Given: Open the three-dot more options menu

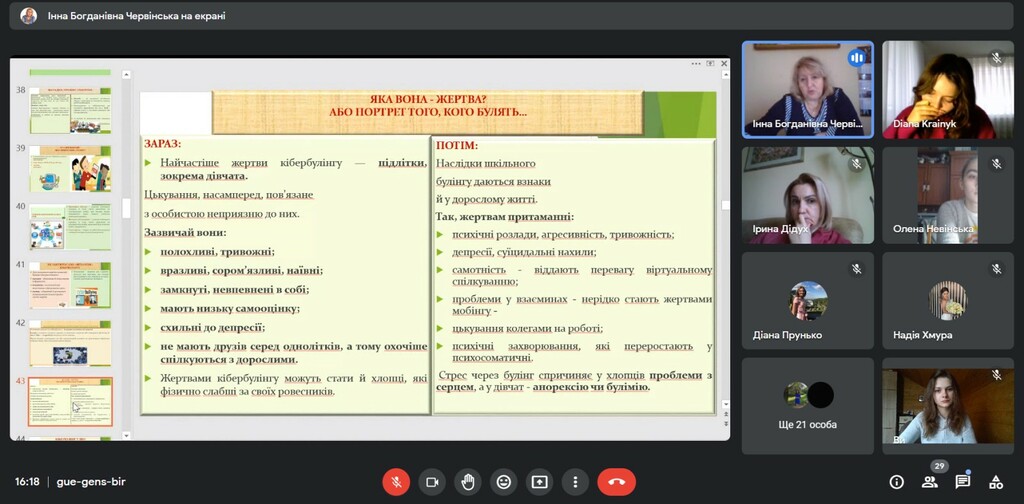Looking at the screenshot, I should pyautogui.click(x=575, y=482).
